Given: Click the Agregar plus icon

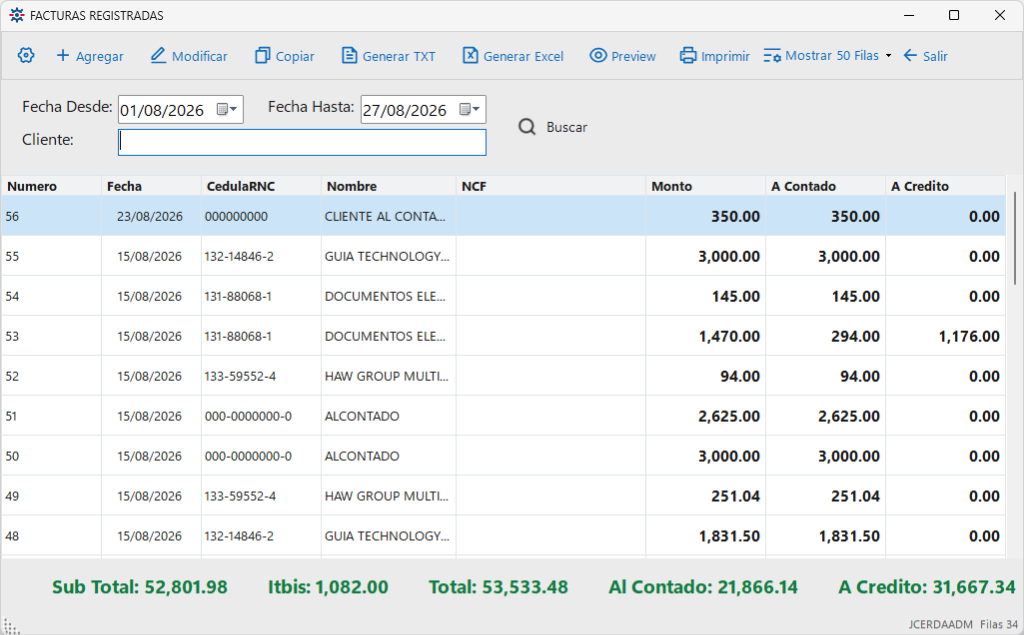Looking at the screenshot, I should (x=63, y=56).
